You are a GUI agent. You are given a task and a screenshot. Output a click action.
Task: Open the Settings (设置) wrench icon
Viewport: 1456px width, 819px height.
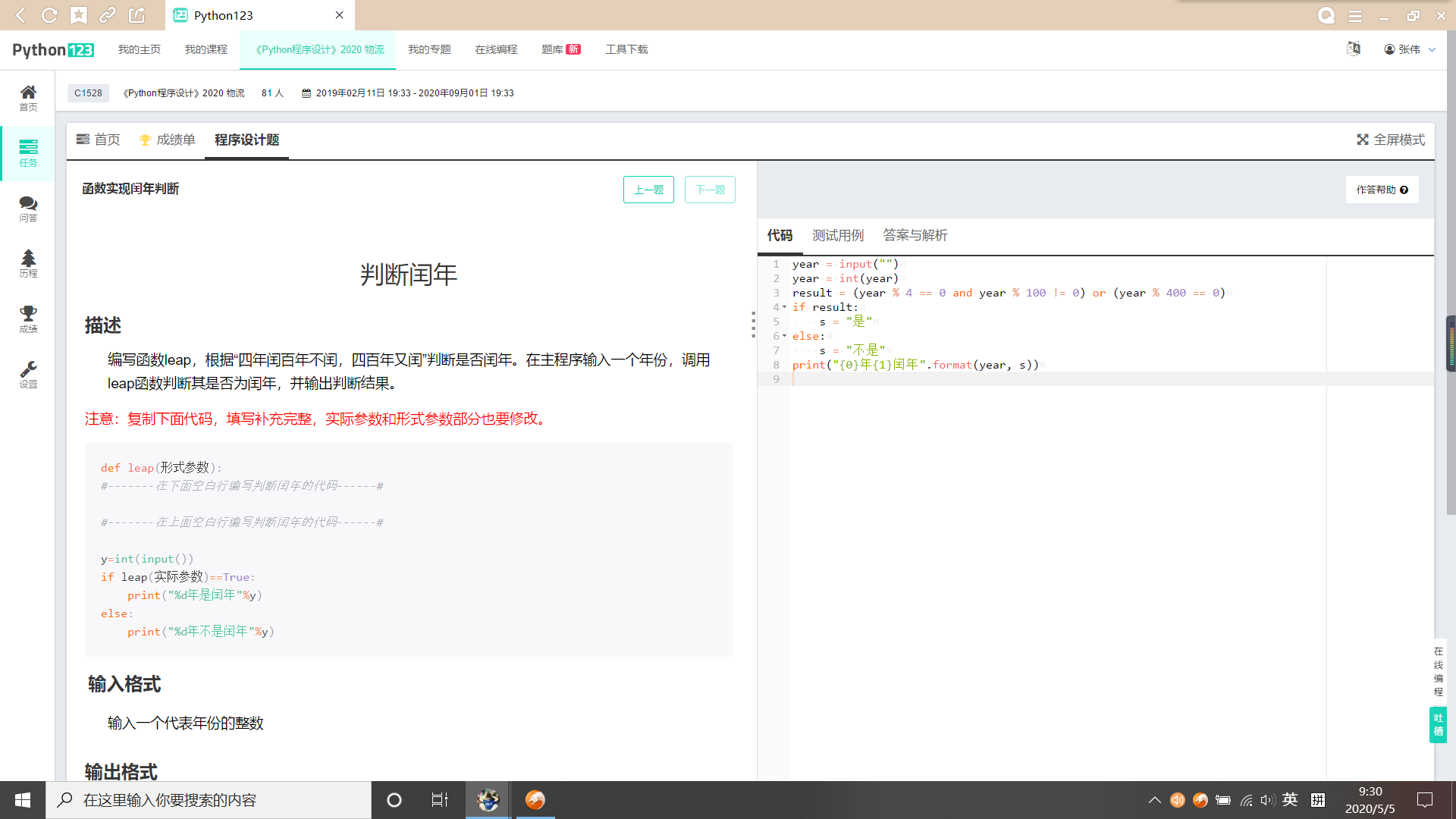[28, 374]
